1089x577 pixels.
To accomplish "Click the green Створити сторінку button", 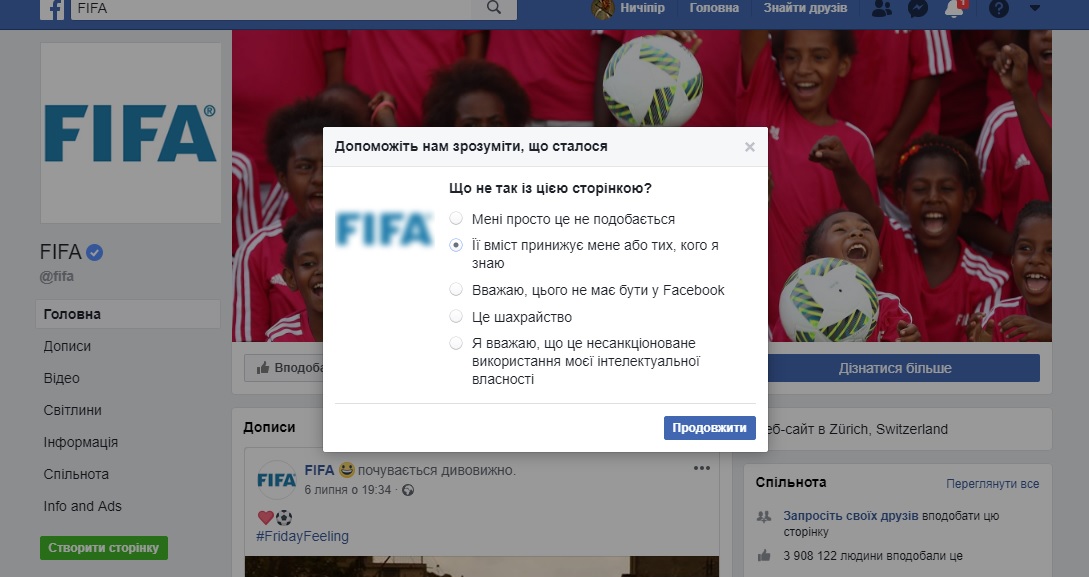I will coord(103,548).
